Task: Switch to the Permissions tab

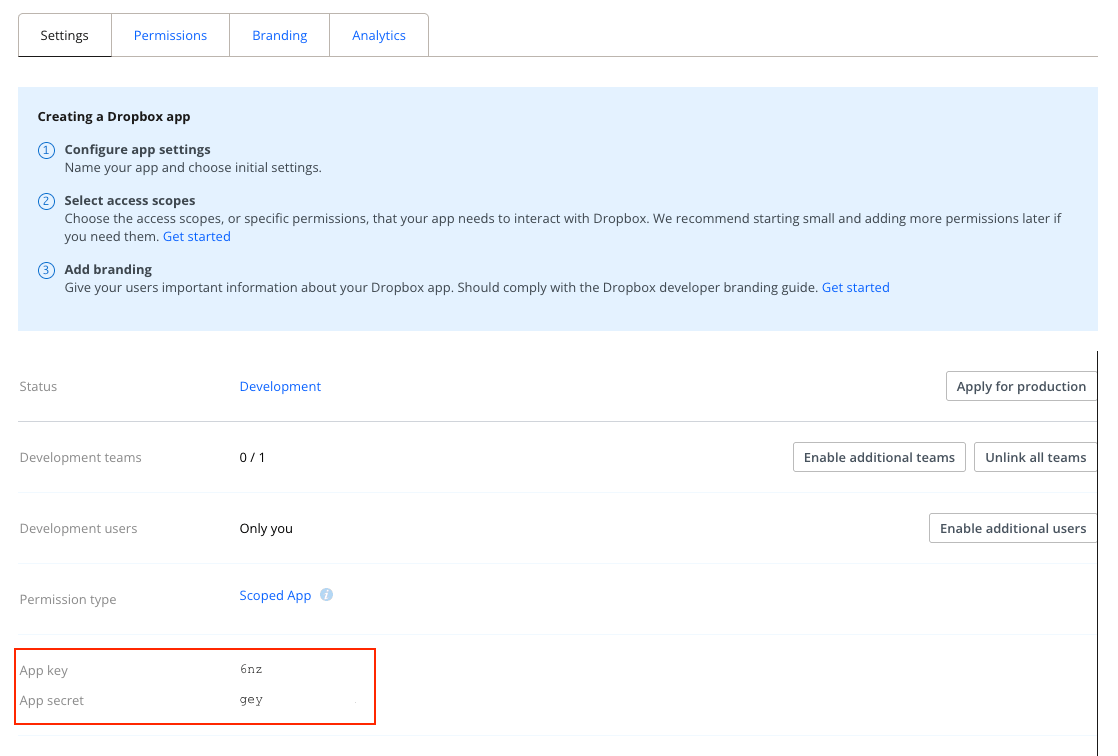Action: [170, 35]
